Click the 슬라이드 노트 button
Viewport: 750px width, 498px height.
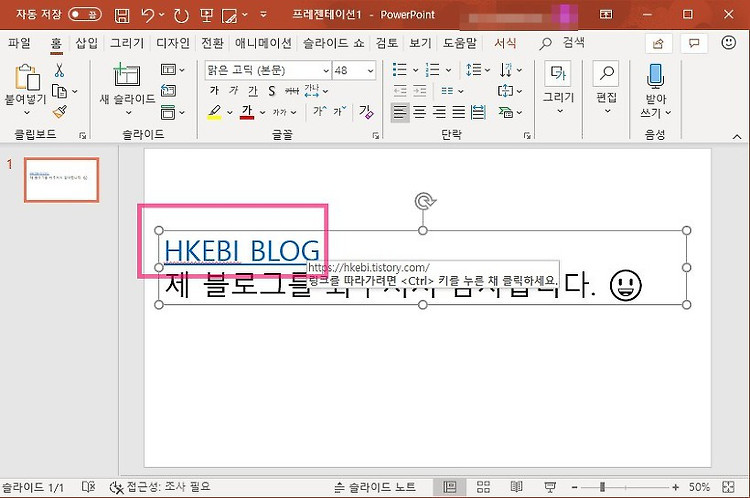coord(375,487)
